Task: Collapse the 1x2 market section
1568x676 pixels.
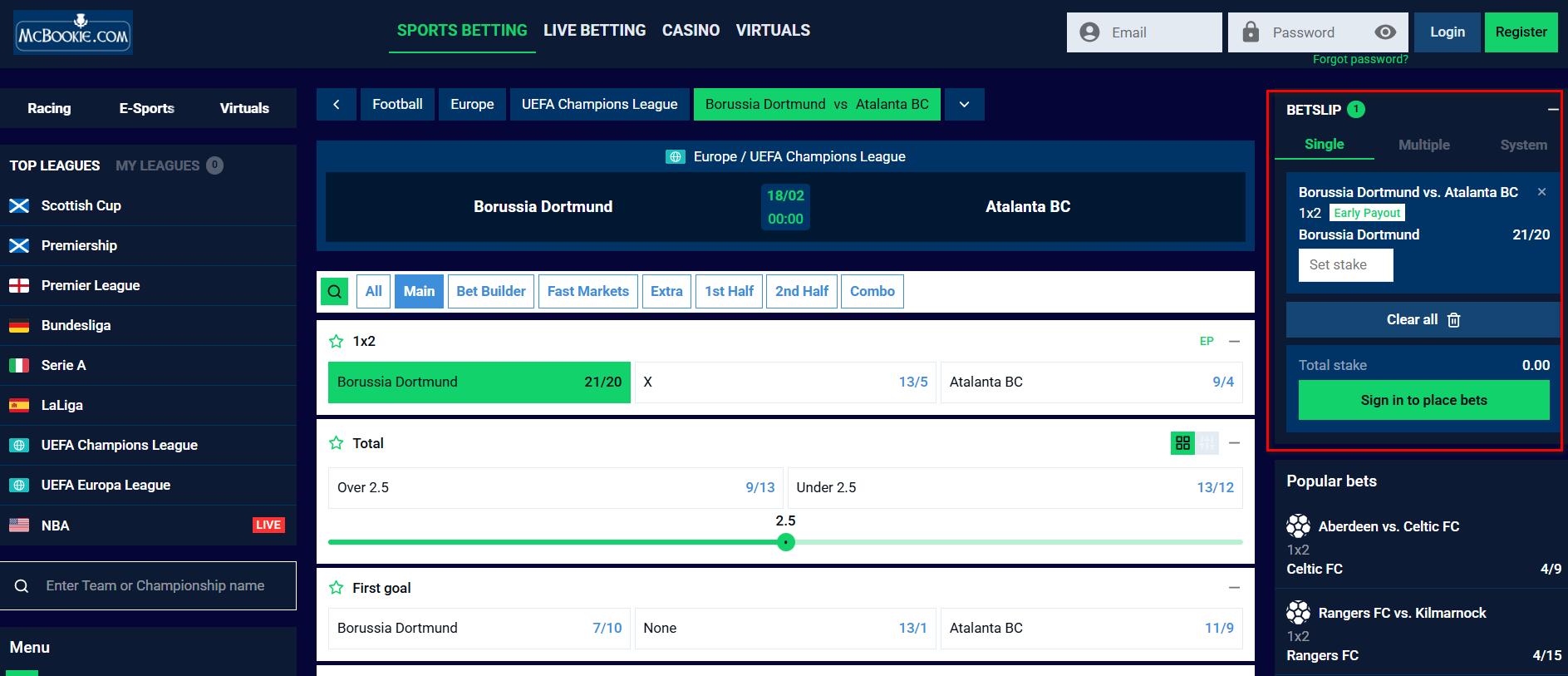Action: pyautogui.click(x=1235, y=341)
